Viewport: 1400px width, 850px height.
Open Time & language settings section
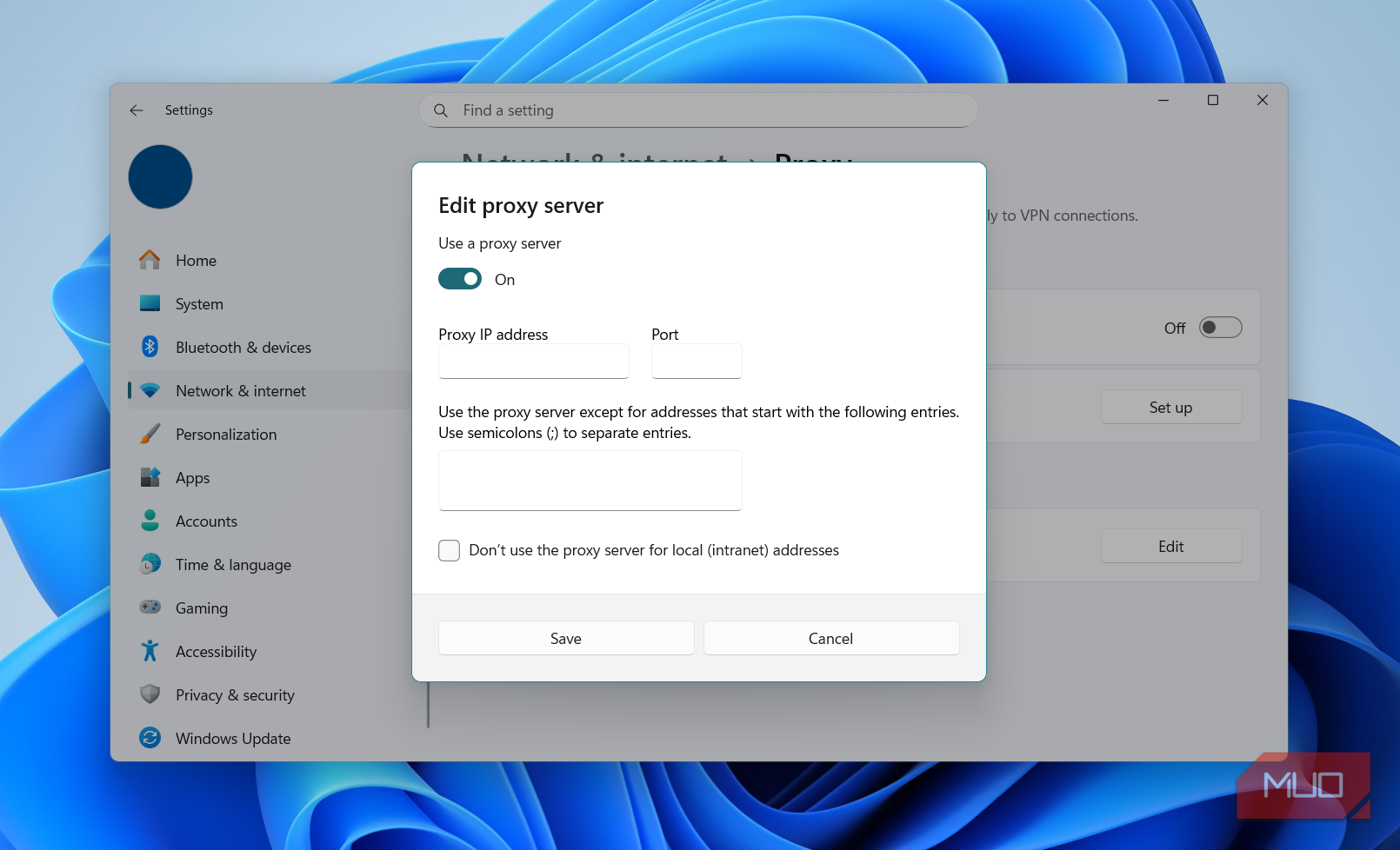point(233,565)
